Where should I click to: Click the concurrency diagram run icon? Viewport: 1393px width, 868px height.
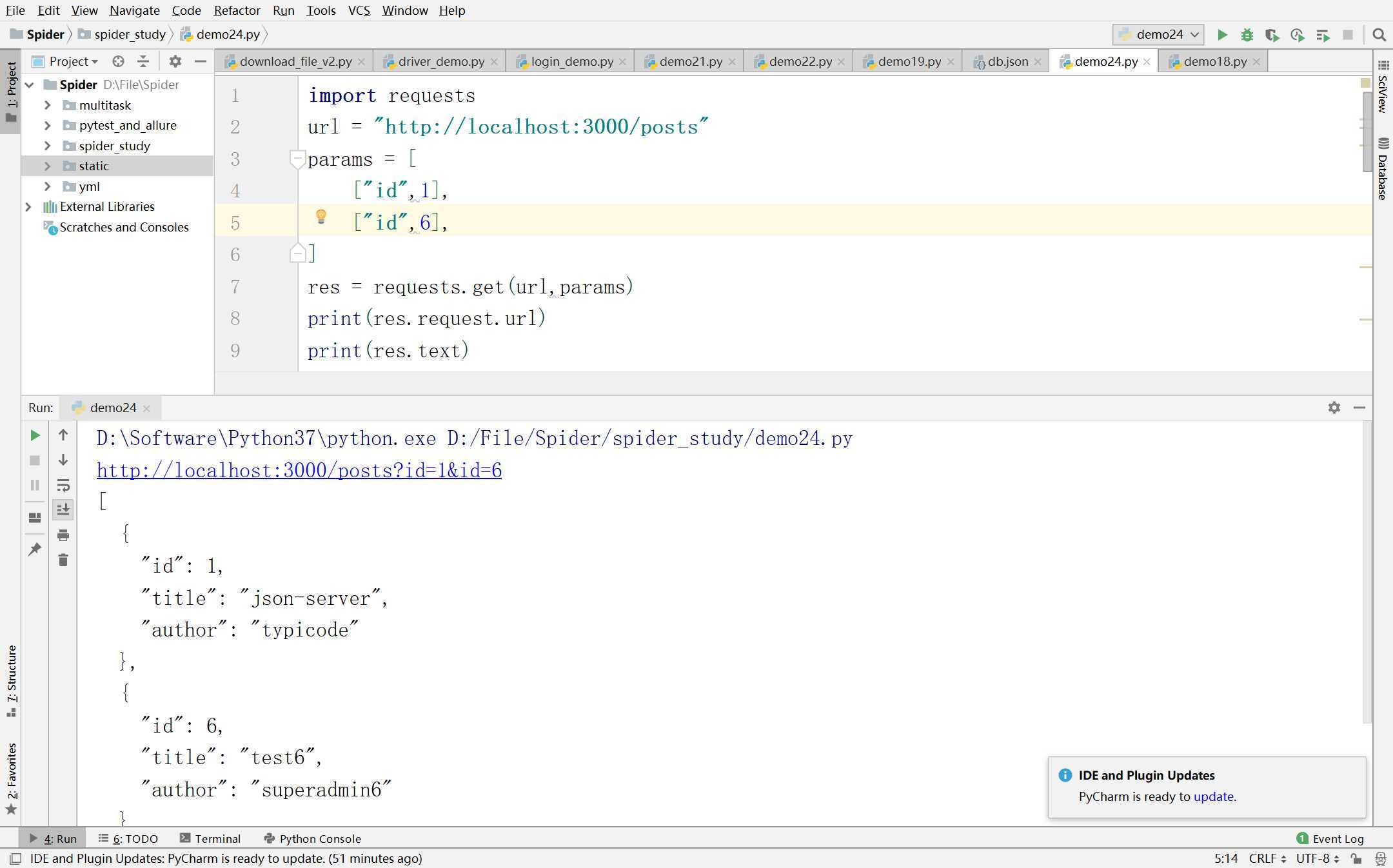point(1323,35)
